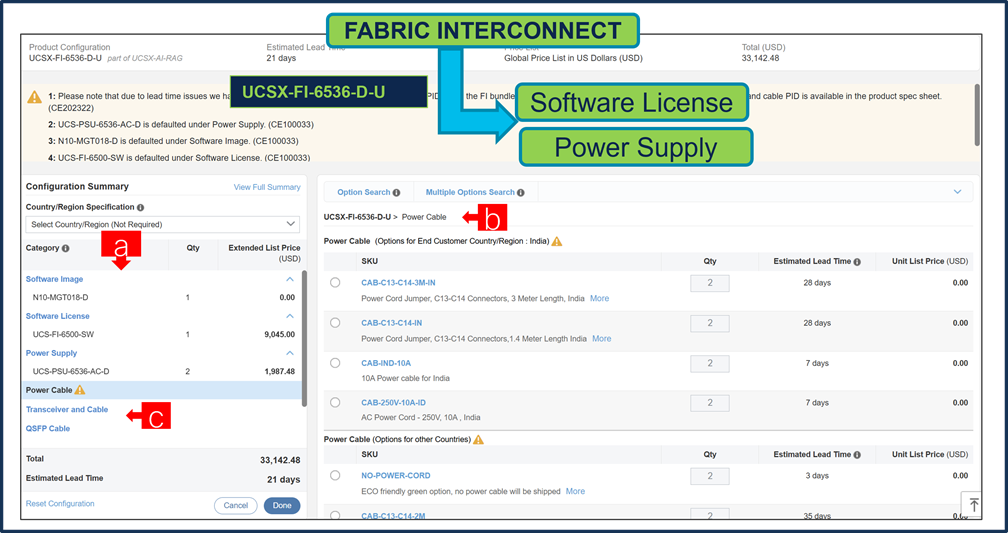Select the NO-POWER-CORD radio button
This screenshot has width=1008, height=533.
coord(335,475)
